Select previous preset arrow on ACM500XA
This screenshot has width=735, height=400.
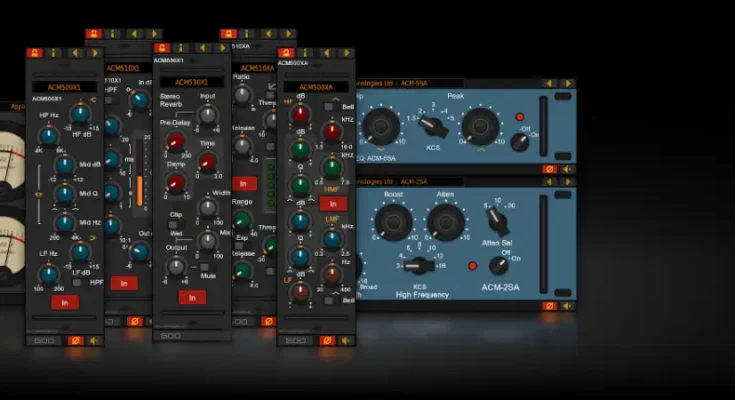[326, 53]
